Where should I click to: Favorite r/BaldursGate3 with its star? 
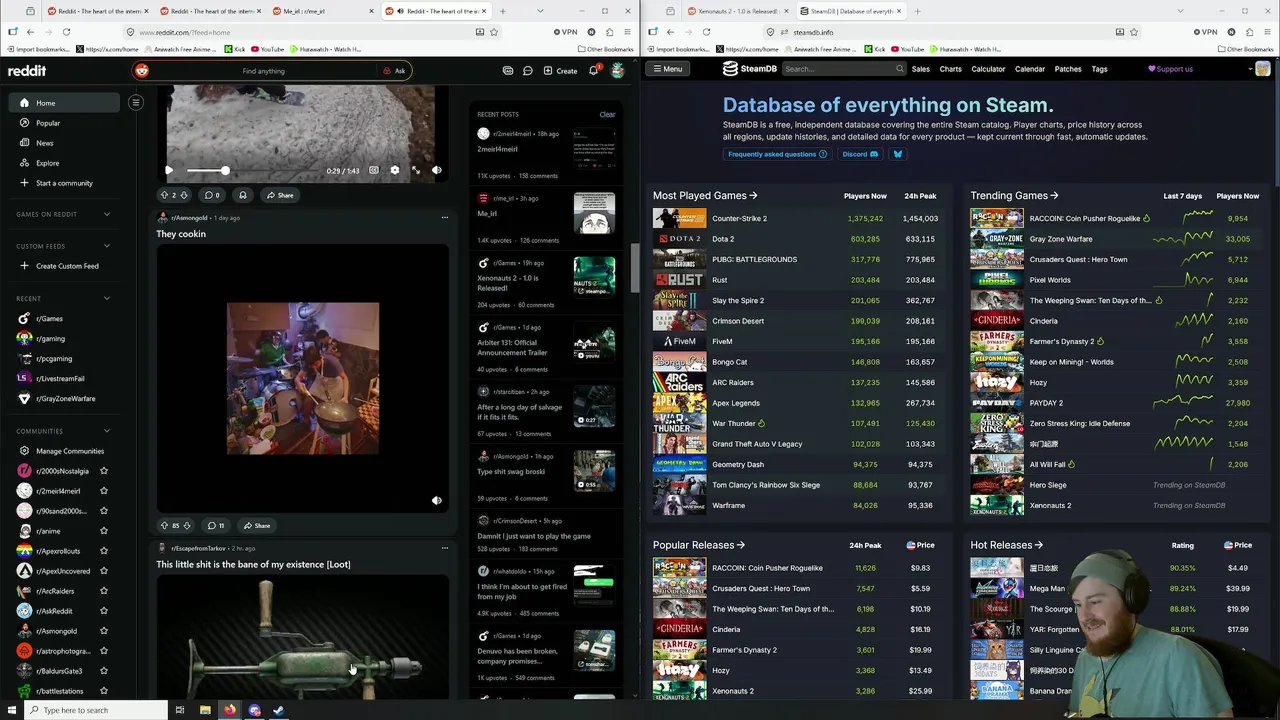104,671
